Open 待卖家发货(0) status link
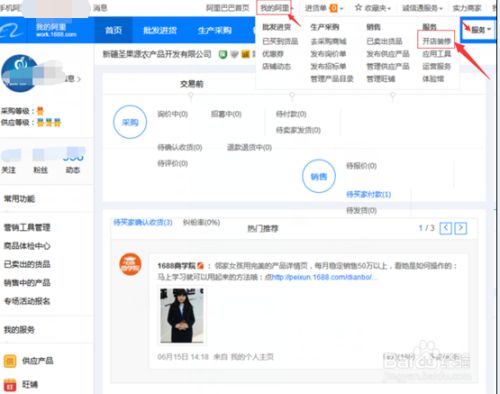500x394 pixels. click(x=298, y=130)
